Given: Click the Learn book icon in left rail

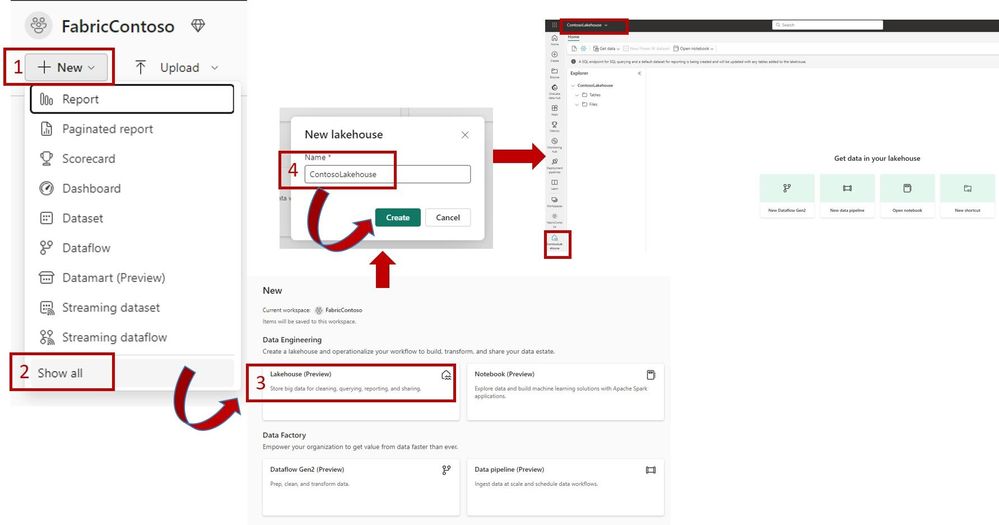Looking at the screenshot, I should point(554,184).
